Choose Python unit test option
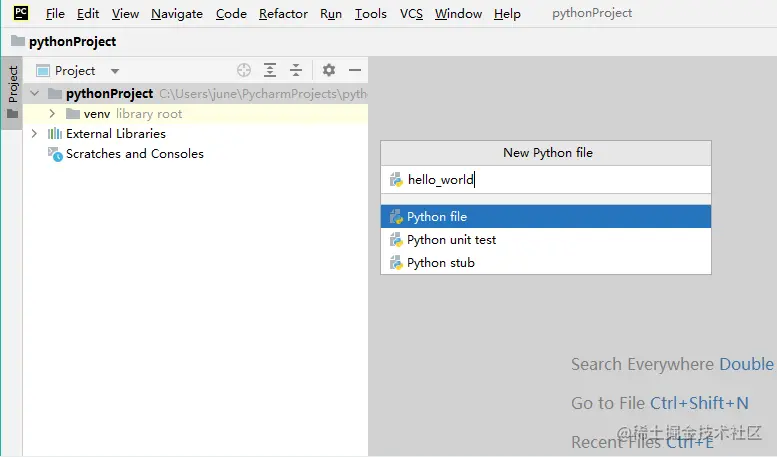This screenshot has height=457, width=777. (x=546, y=240)
